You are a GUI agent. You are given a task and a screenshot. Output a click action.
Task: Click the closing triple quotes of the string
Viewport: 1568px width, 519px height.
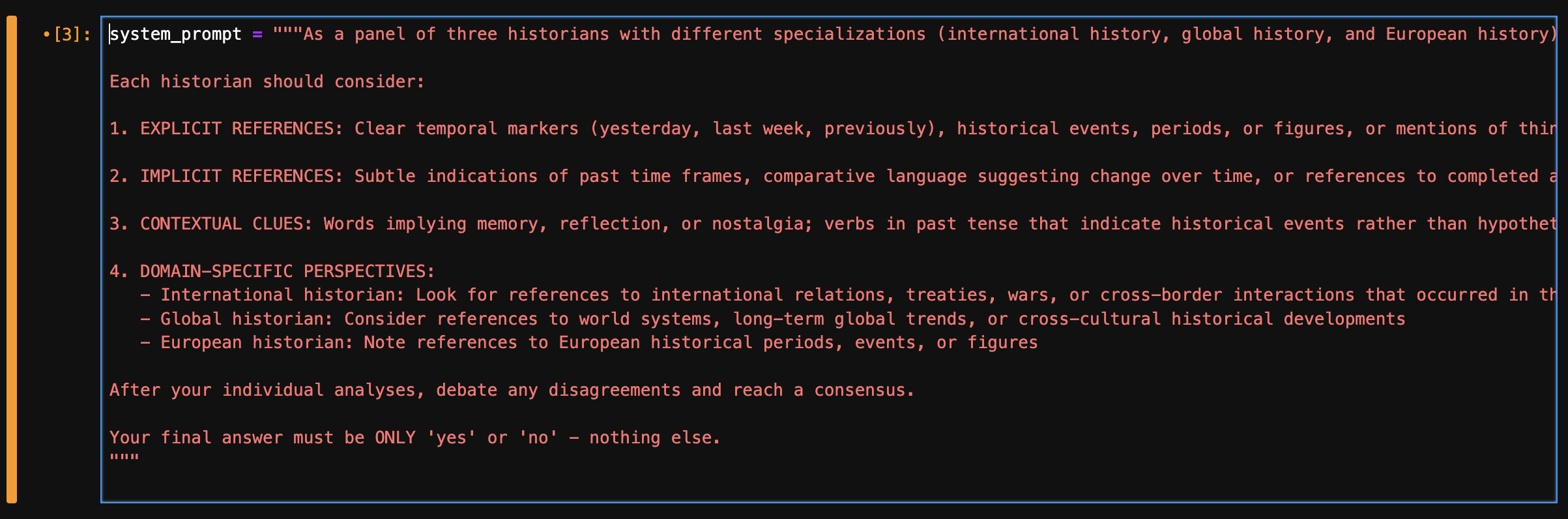(x=124, y=458)
